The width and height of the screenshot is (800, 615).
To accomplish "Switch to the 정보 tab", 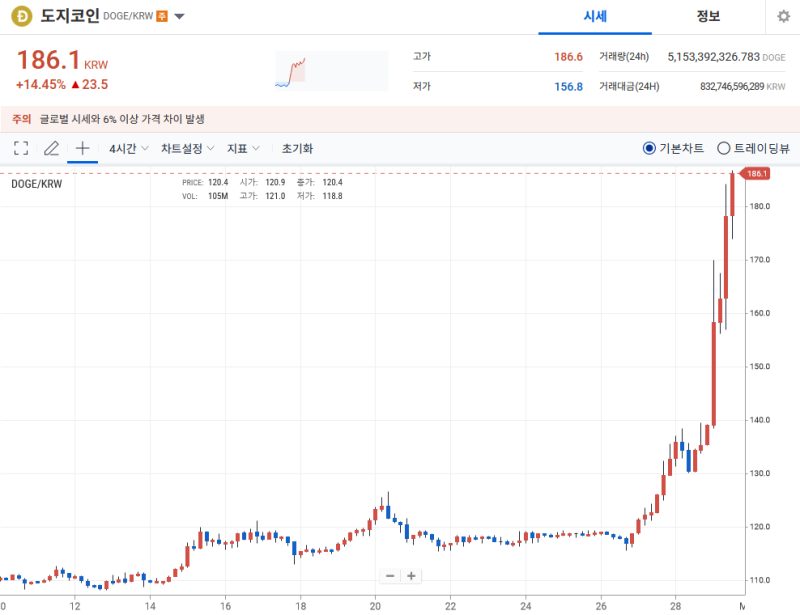I will tap(708, 17).
